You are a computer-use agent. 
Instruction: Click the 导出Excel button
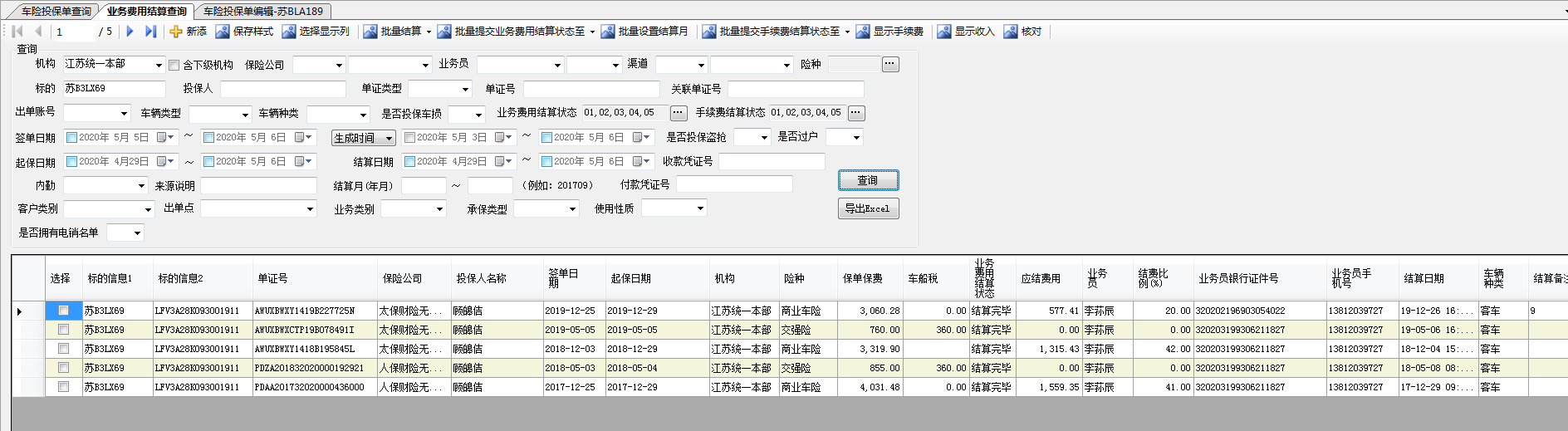click(x=868, y=208)
